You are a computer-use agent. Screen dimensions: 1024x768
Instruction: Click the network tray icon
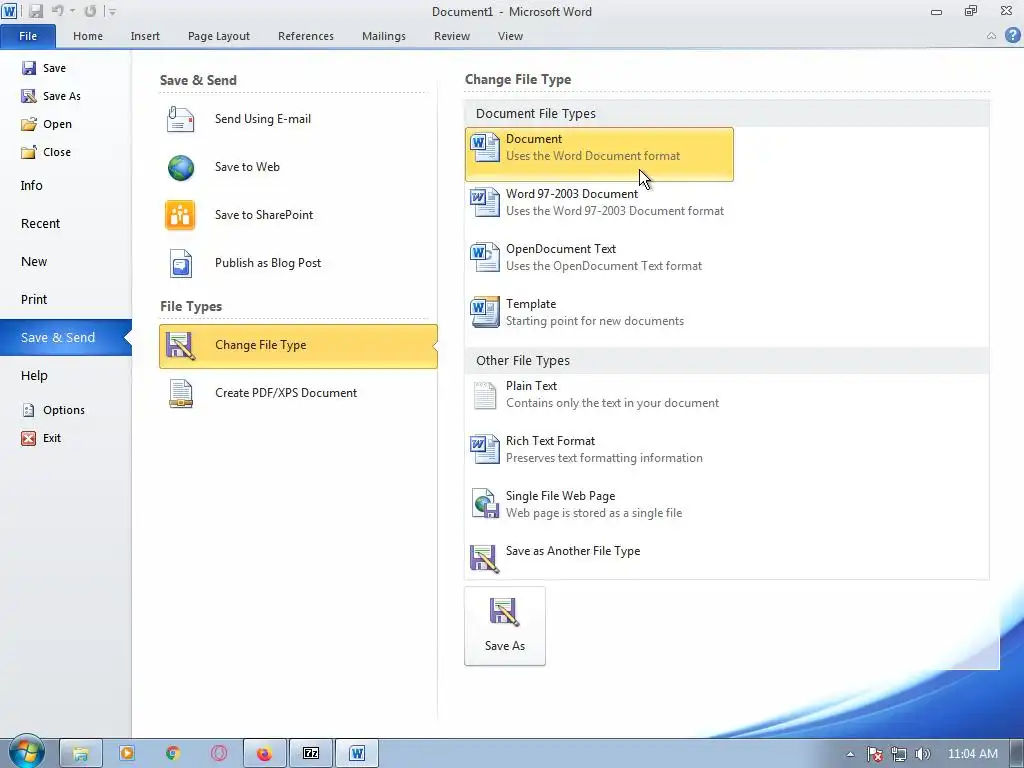pyautogui.click(x=899, y=754)
